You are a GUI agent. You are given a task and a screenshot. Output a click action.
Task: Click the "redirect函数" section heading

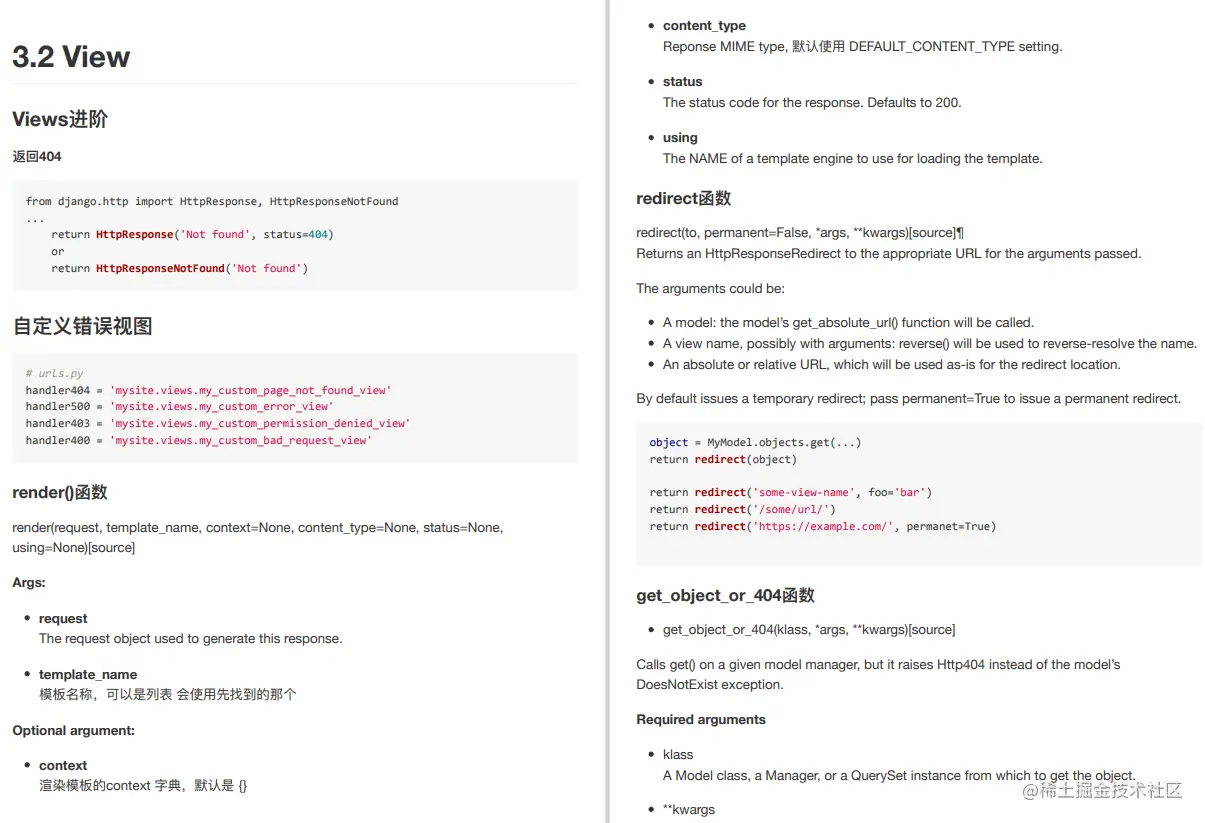click(x=684, y=198)
